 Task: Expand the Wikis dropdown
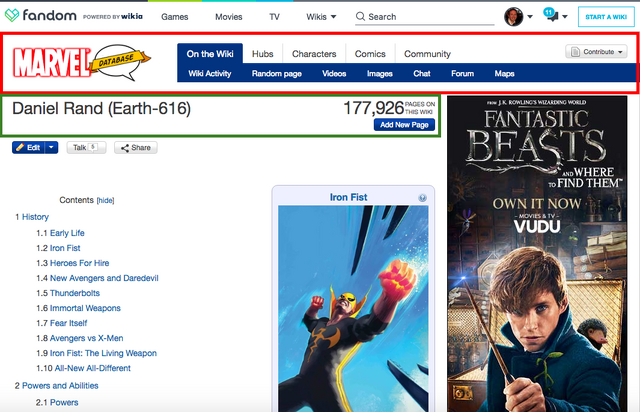(321, 17)
